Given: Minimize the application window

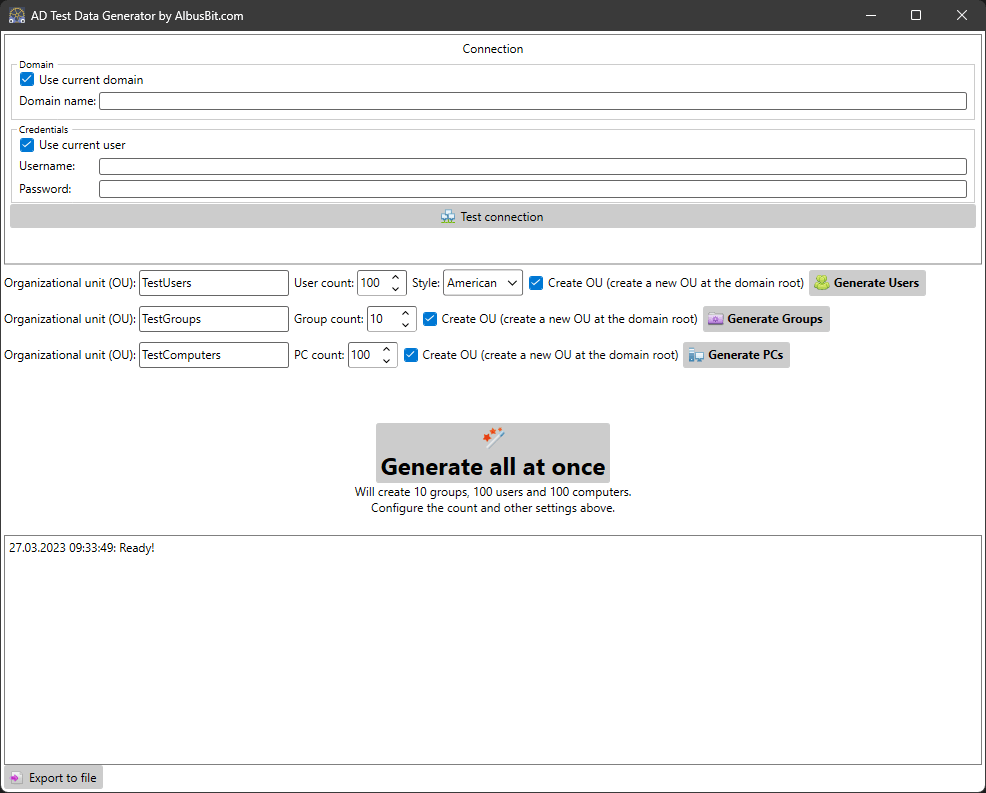Looking at the screenshot, I should 871,15.
